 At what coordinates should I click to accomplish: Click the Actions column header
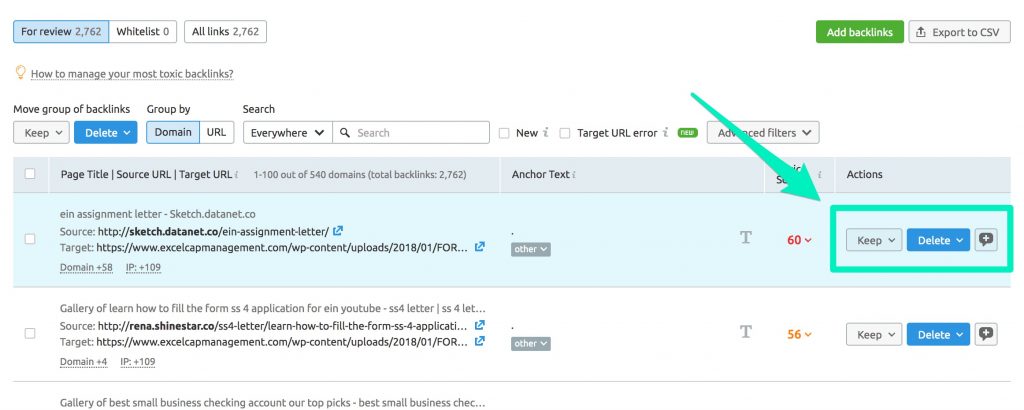click(865, 174)
